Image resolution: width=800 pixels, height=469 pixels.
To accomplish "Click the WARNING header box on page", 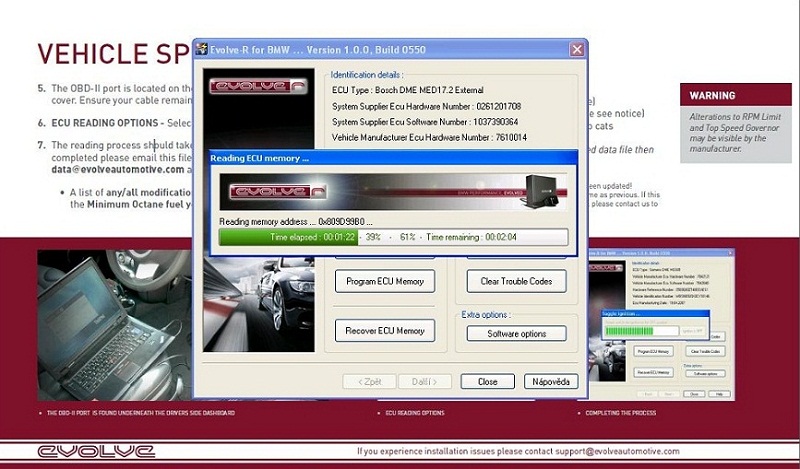I will (736, 95).
